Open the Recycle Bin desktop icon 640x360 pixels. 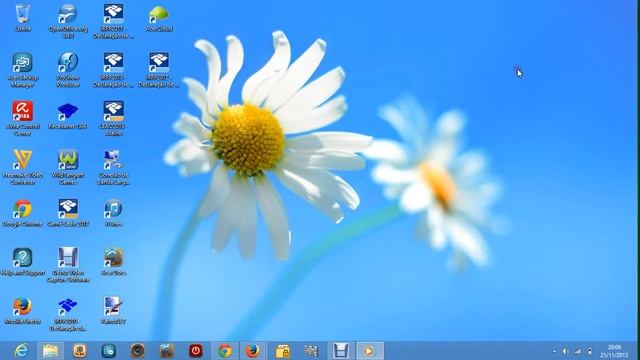(22, 18)
